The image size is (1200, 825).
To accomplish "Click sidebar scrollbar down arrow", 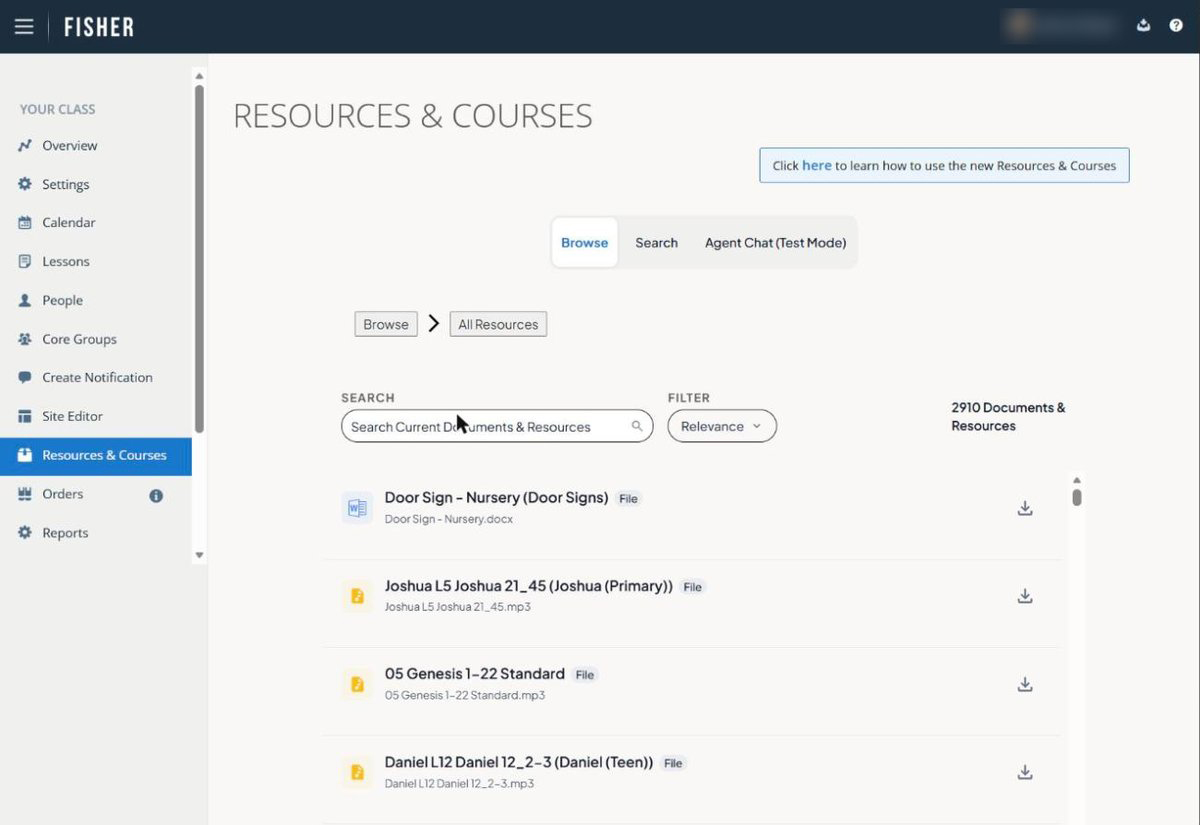I will [199, 555].
